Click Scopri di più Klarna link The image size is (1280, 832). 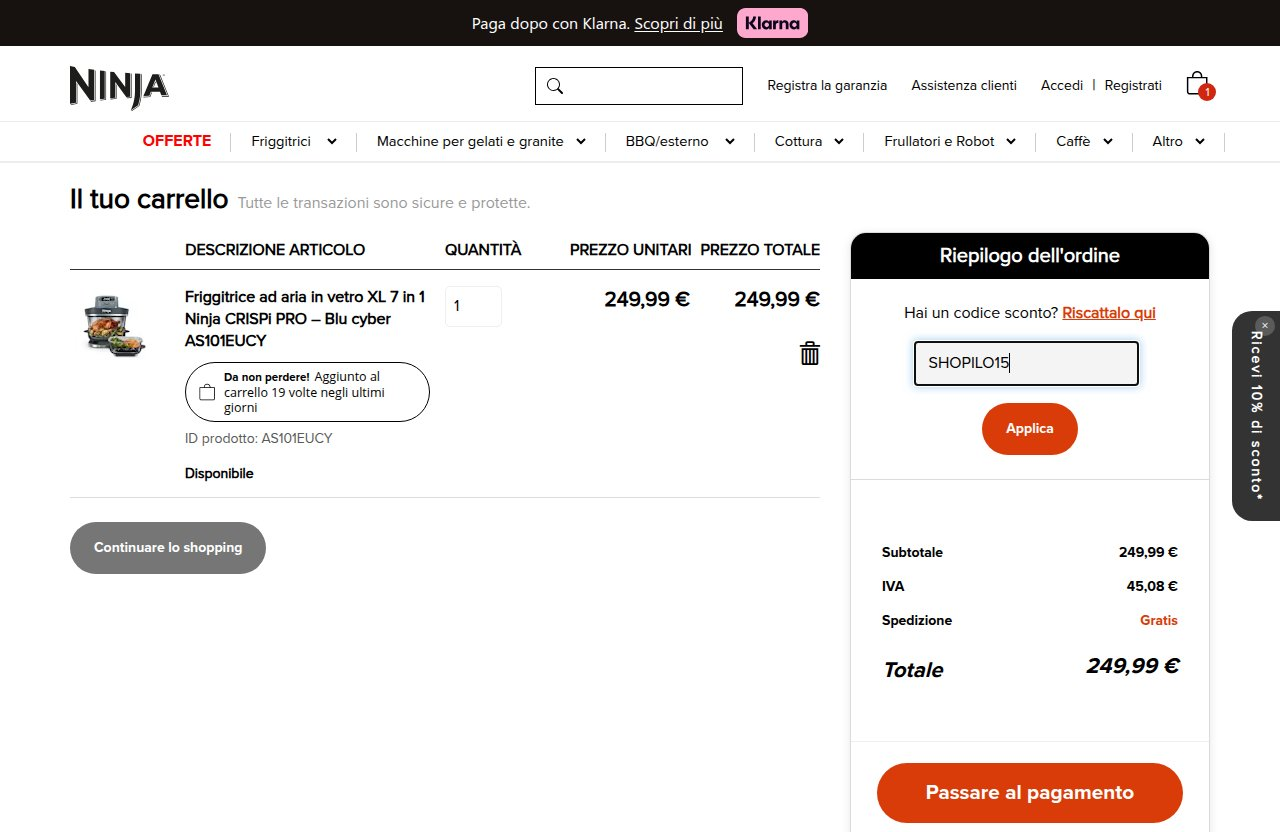coord(678,23)
